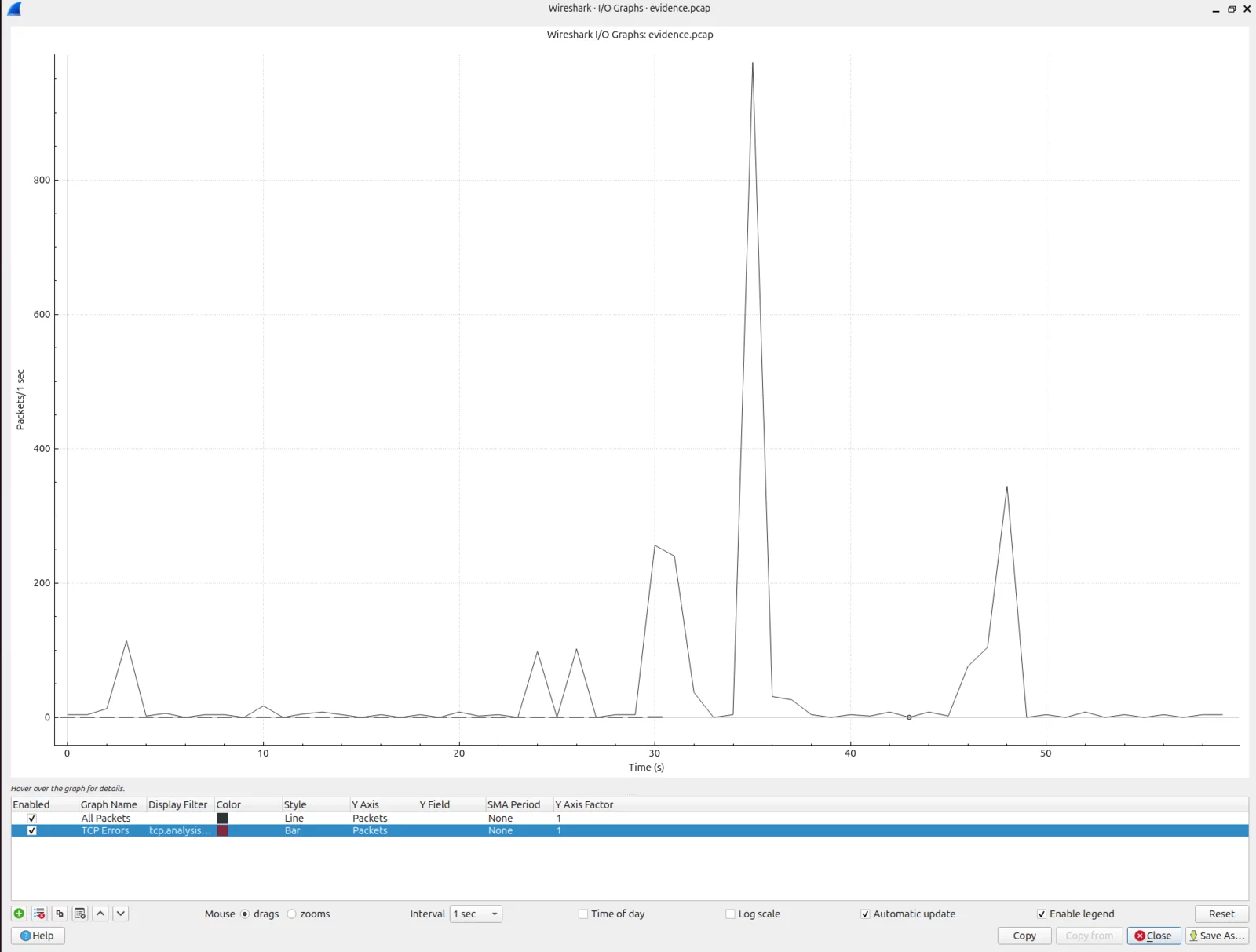Disable the All Packets graph checkbox

tap(32, 818)
